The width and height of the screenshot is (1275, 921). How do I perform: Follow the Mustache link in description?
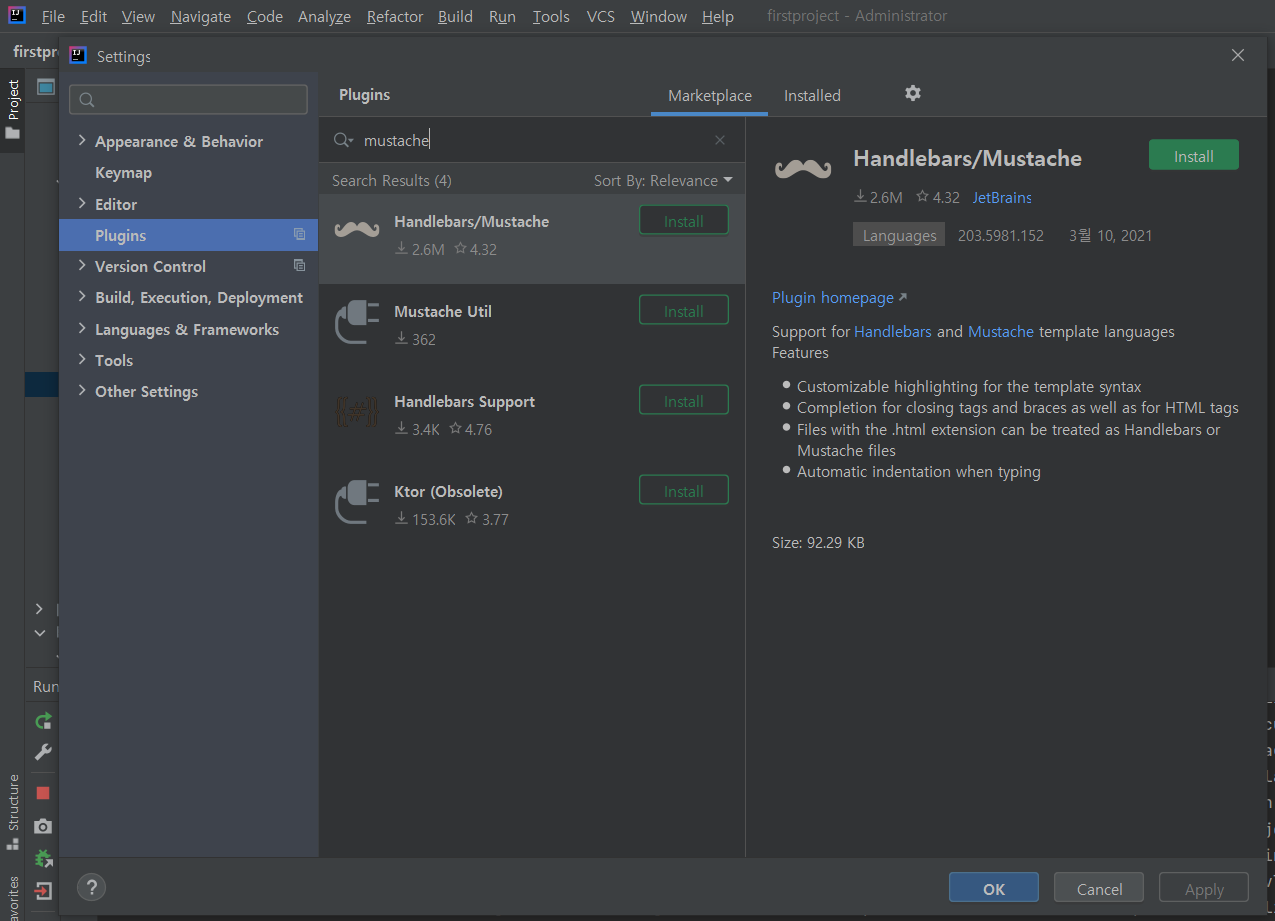coord(1001,331)
